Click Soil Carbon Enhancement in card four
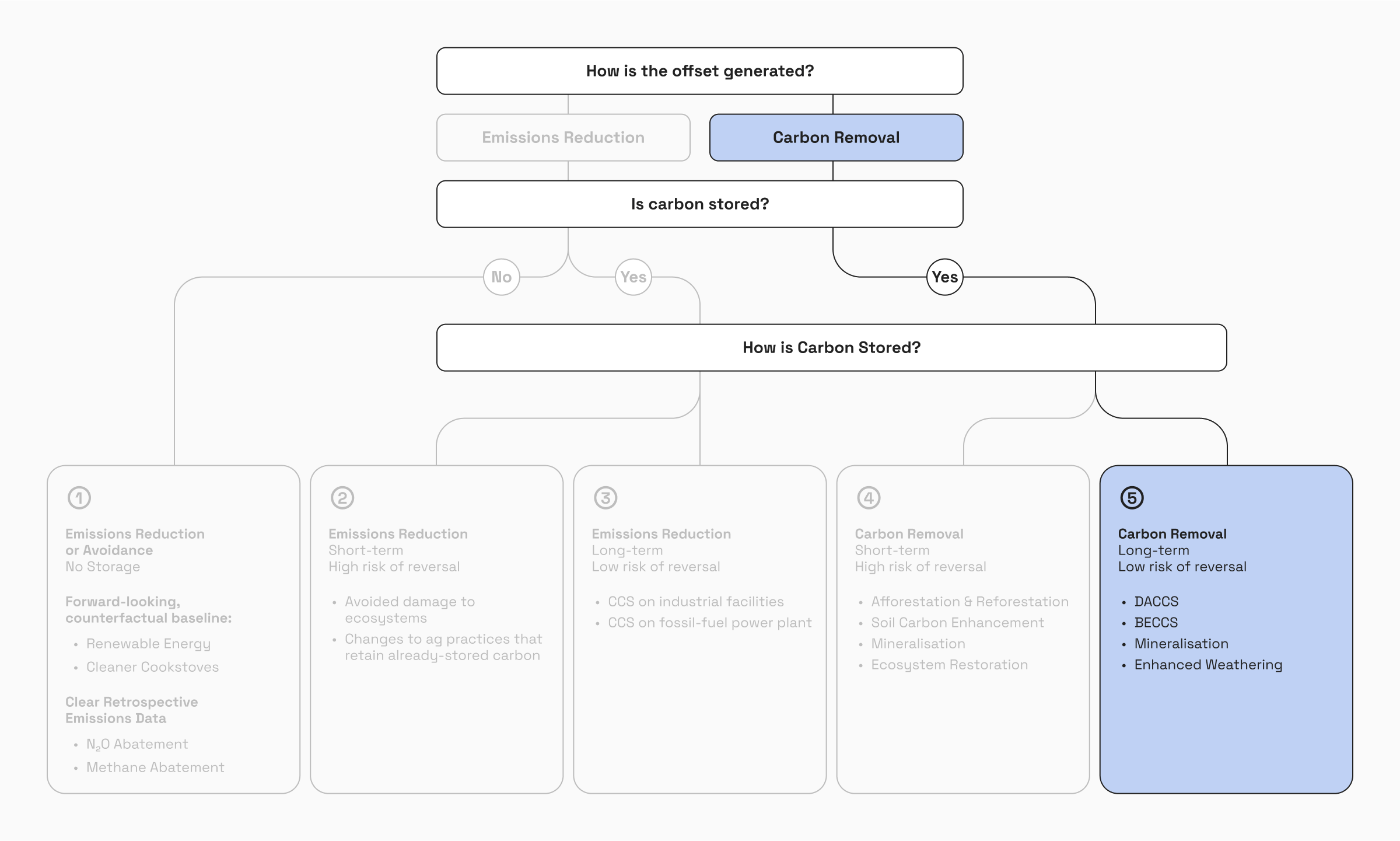This screenshot has width=1400, height=841. [957, 623]
